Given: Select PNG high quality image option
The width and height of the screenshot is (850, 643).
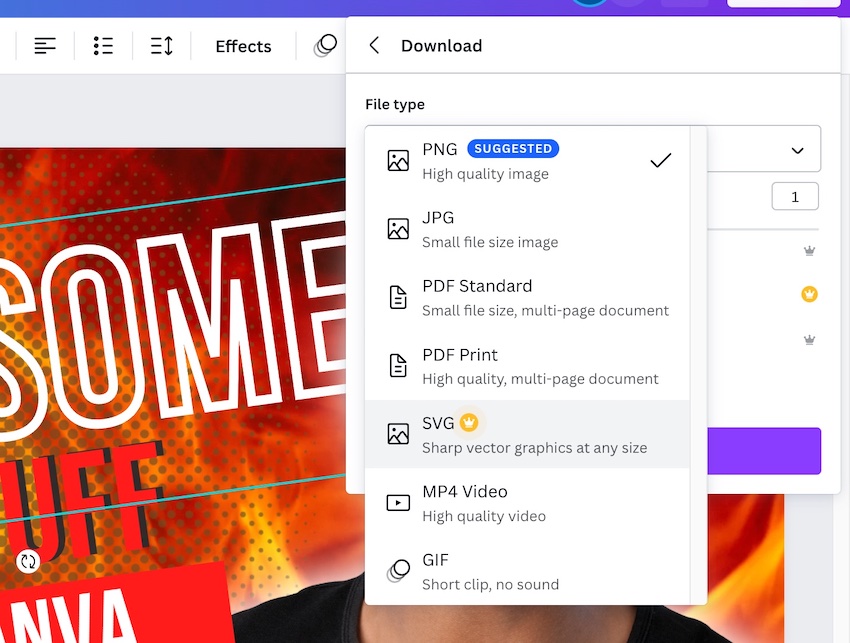Looking at the screenshot, I should 527,160.
